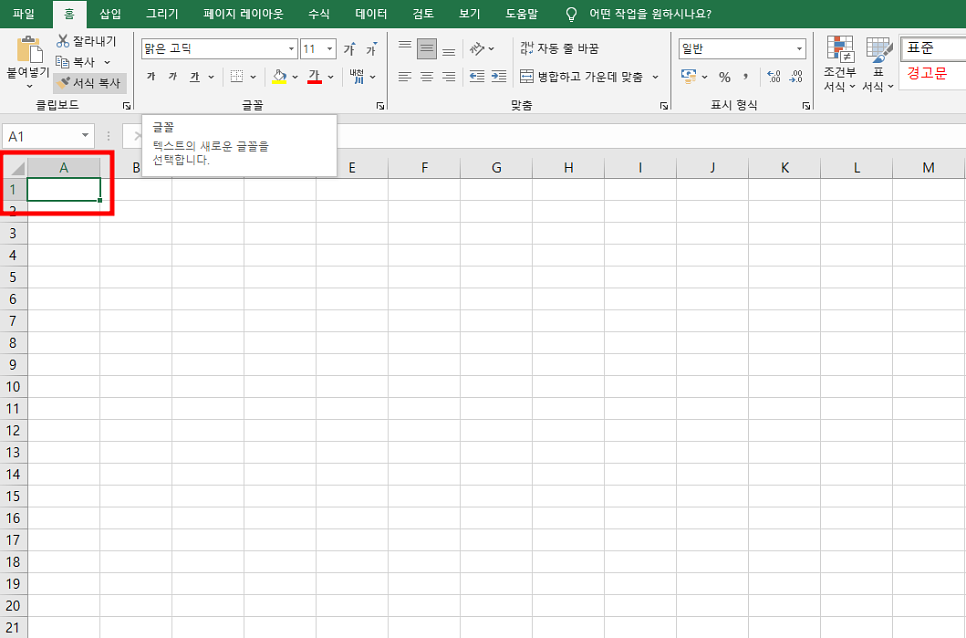Toggle center horizontal alignment

click(x=426, y=76)
